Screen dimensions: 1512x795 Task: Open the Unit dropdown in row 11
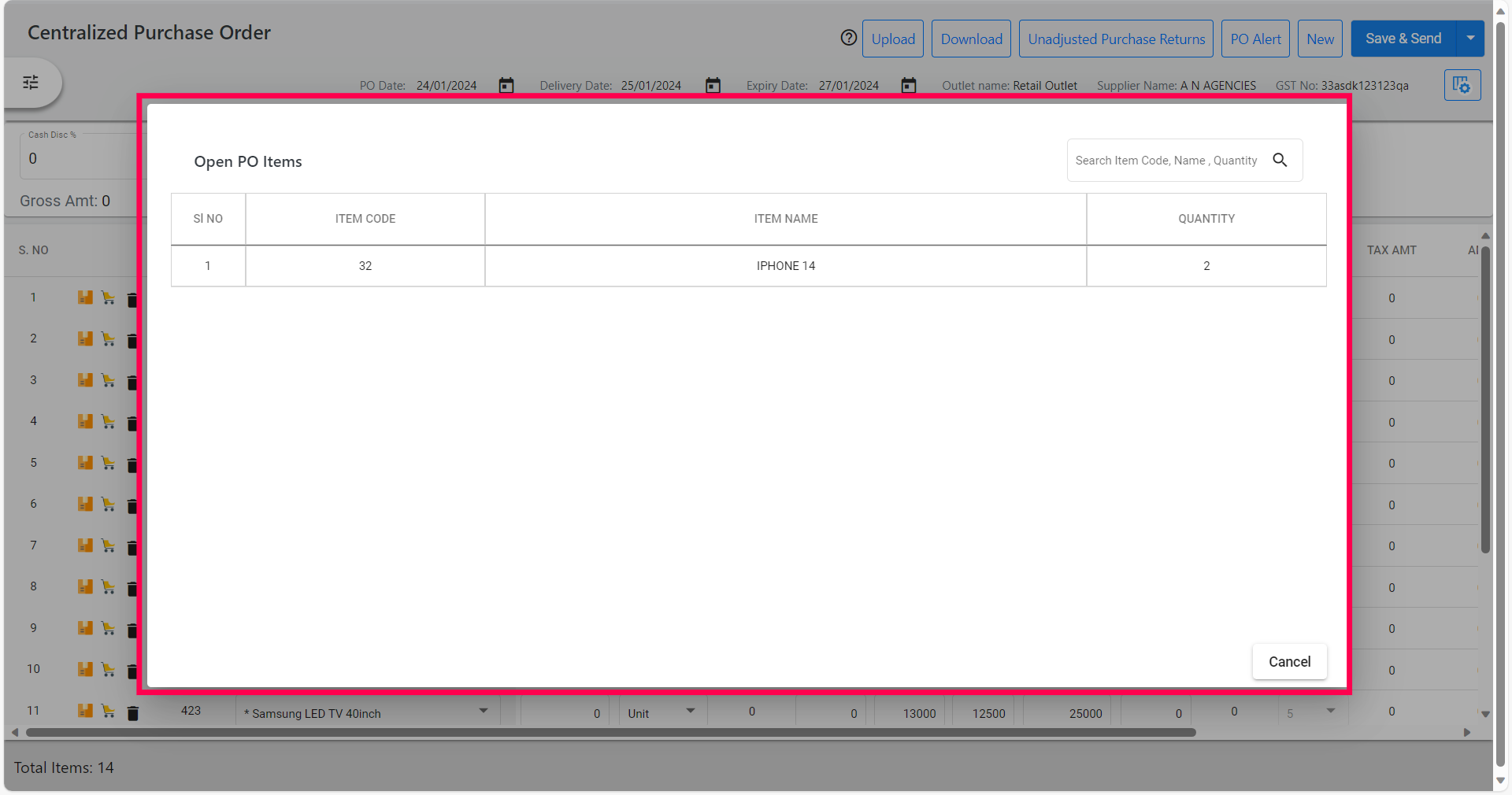coord(691,711)
